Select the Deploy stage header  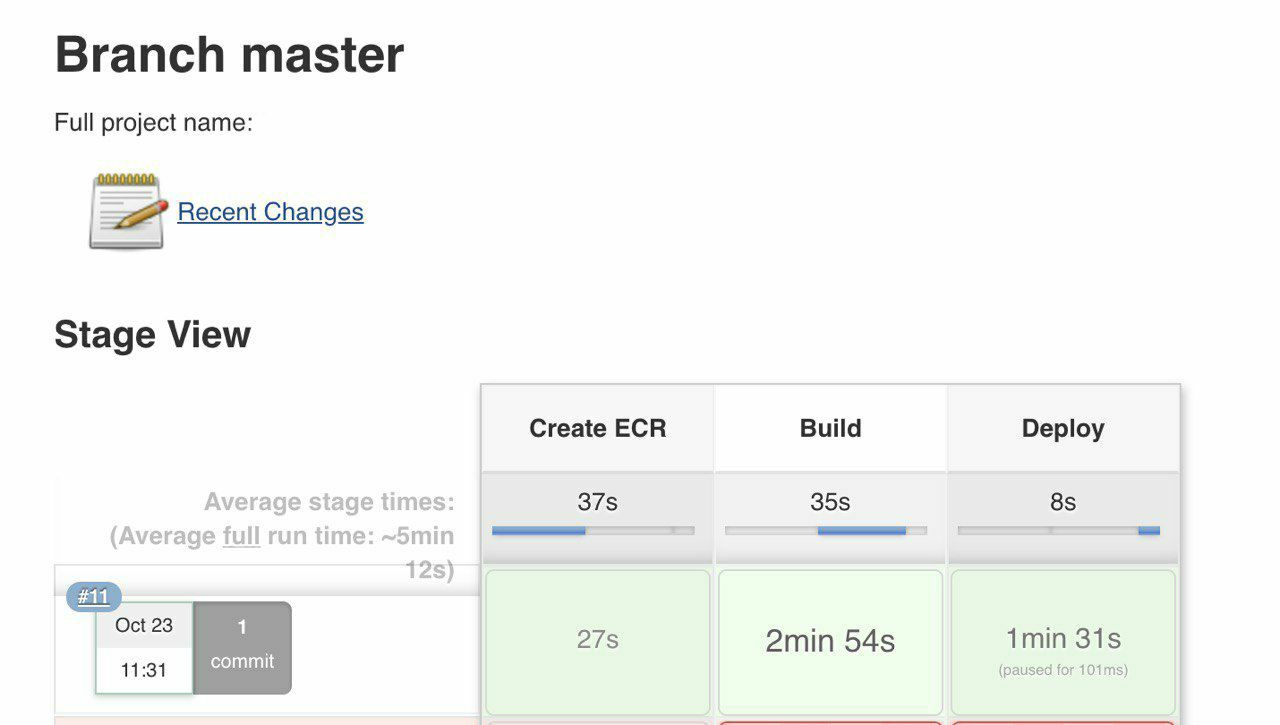click(x=1063, y=428)
